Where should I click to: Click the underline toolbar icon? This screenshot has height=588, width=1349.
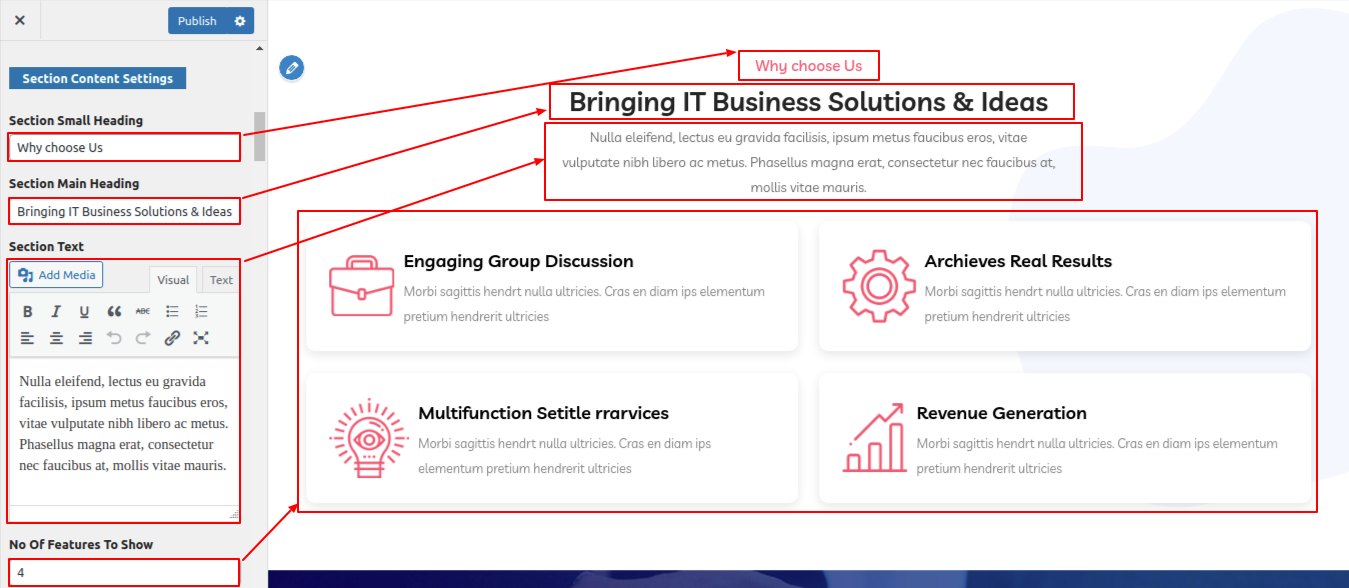click(85, 311)
